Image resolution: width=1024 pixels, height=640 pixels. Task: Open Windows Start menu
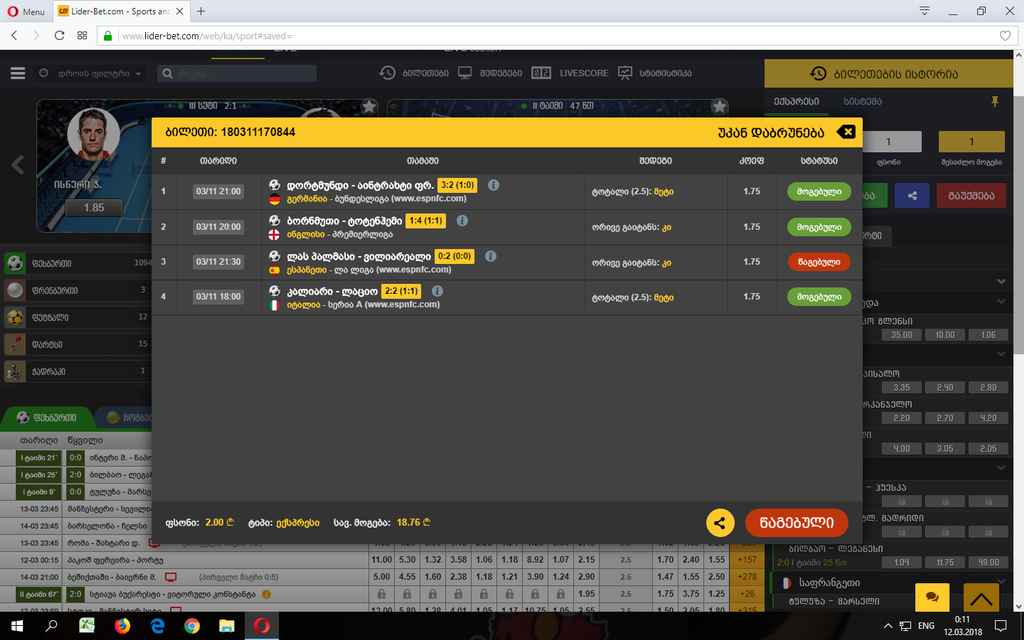click(x=17, y=626)
